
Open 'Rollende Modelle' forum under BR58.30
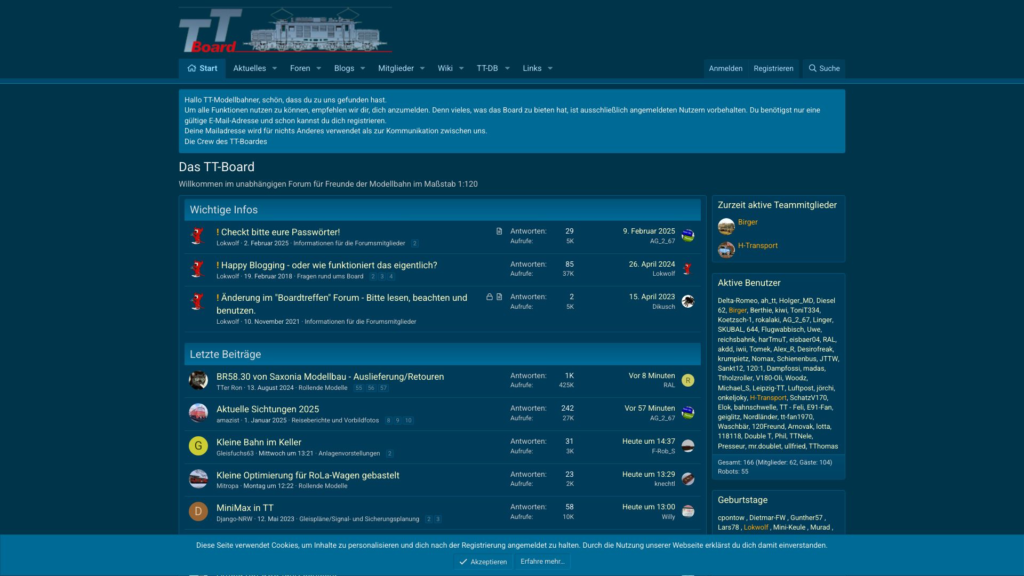323,388
